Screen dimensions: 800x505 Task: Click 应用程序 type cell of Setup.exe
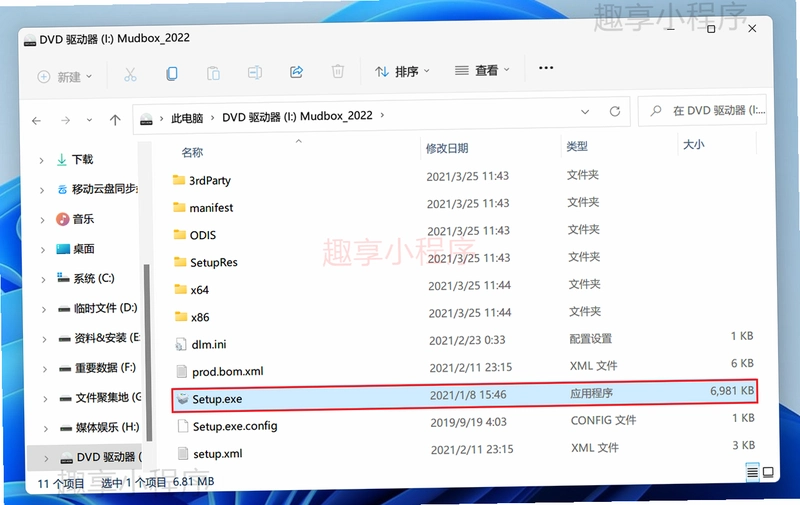click(591, 393)
